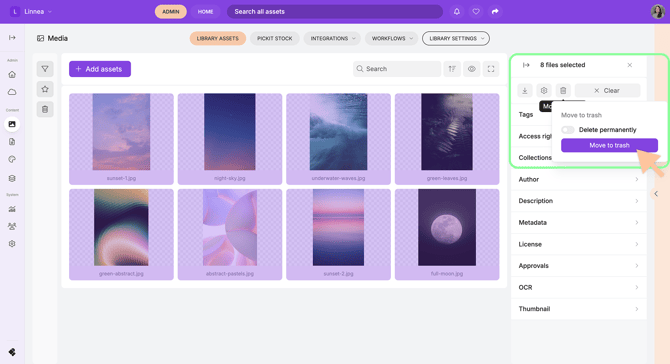Screen dimensions: 670x364
Task: Clear the file selection
Action: [x=607, y=91]
